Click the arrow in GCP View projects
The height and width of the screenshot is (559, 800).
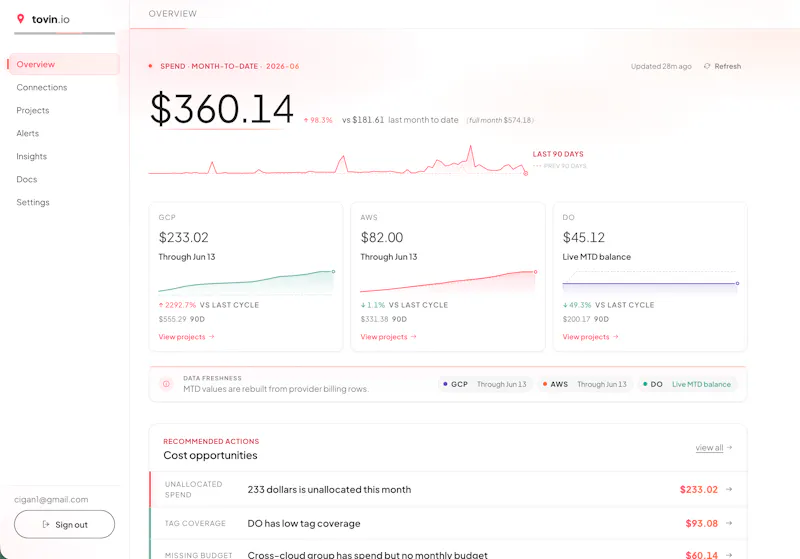pyautogui.click(x=212, y=337)
